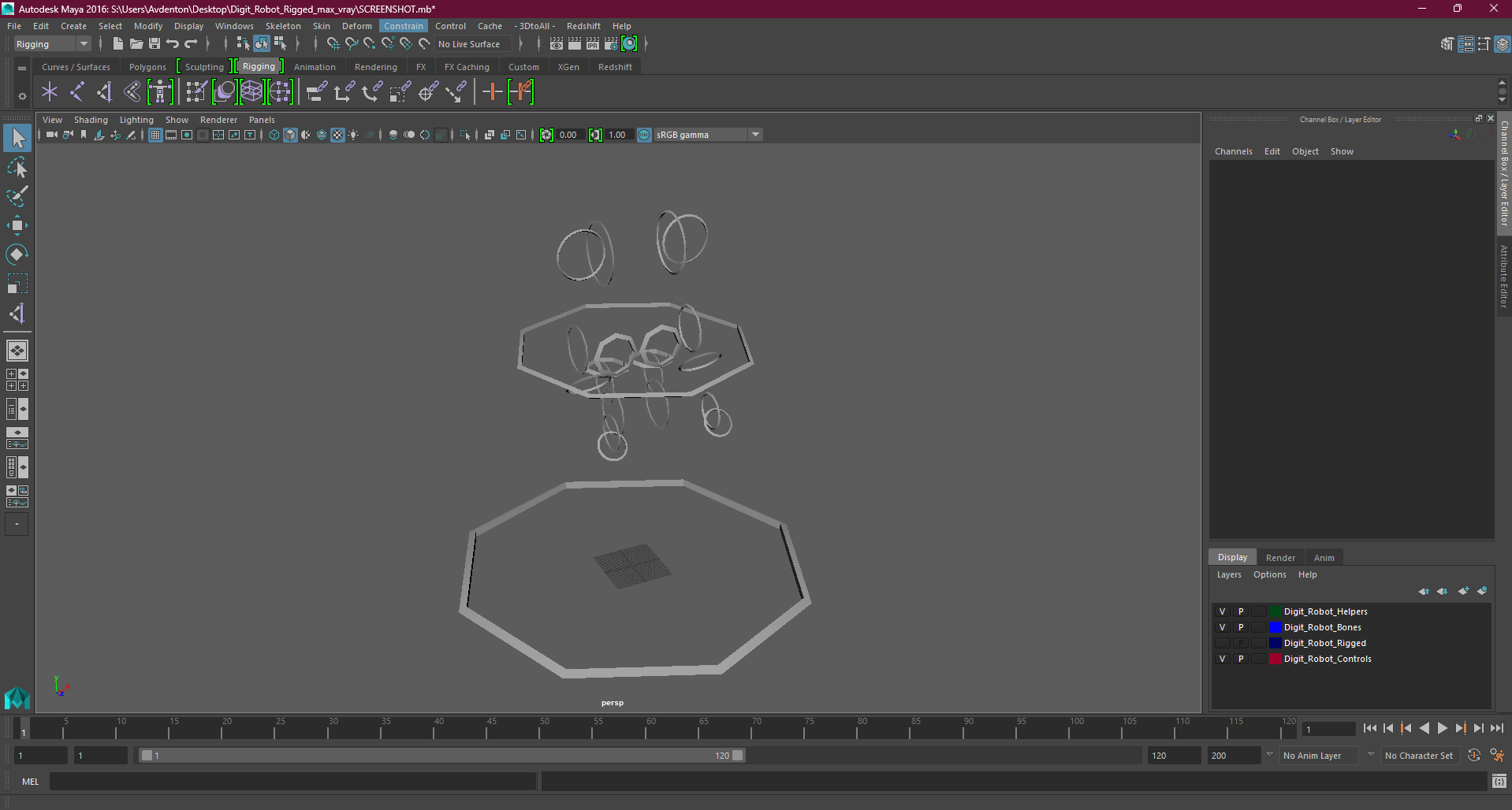Go to start of playback range

tap(1370, 729)
